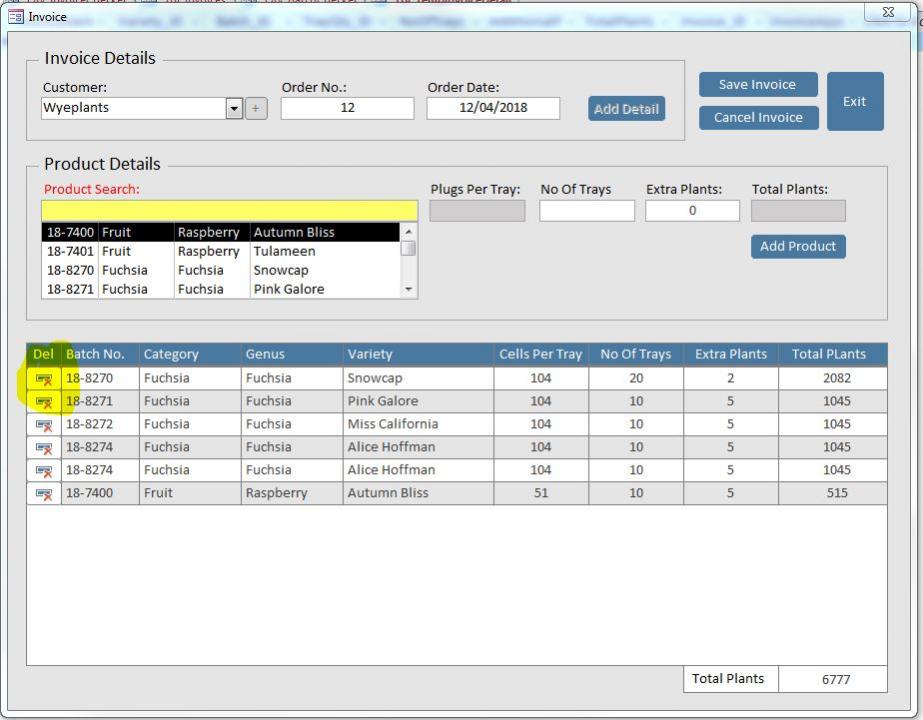This screenshot has width=923, height=720.
Task: Open the Customer dropdown arrow
Action: pos(235,108)
